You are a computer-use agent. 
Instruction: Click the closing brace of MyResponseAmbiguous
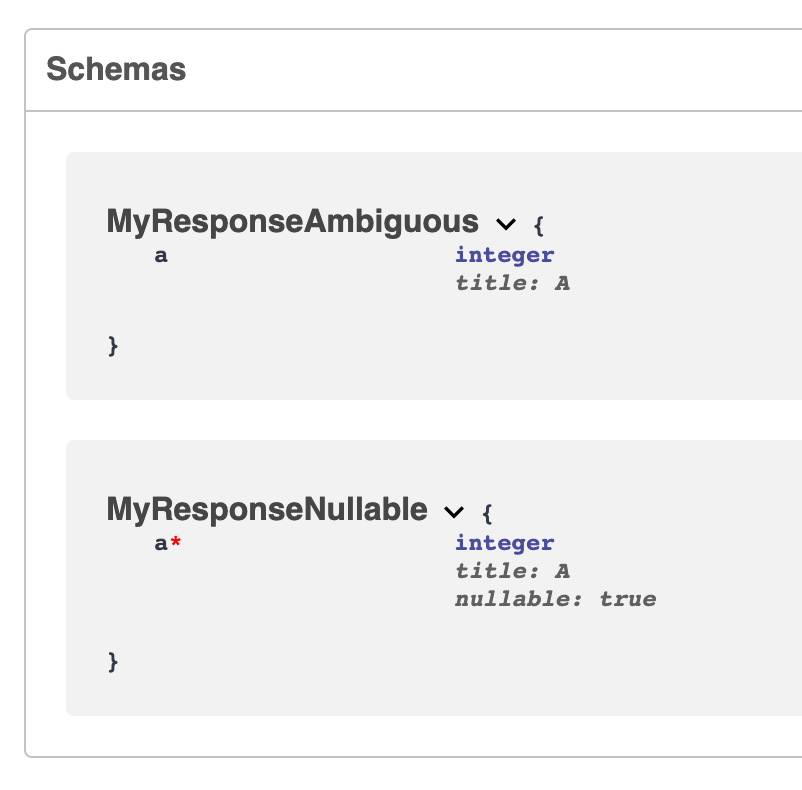click(x=112, y=345)
